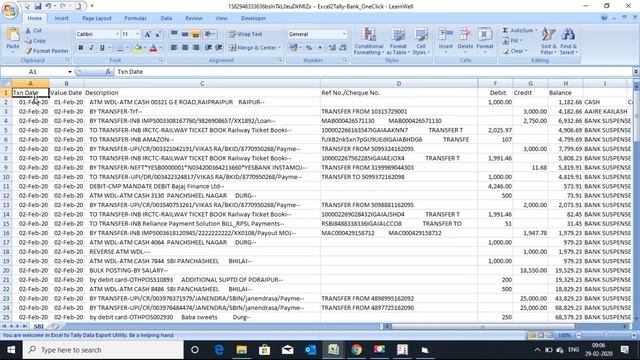Click the horizontal scrollbar thumb

482,327
